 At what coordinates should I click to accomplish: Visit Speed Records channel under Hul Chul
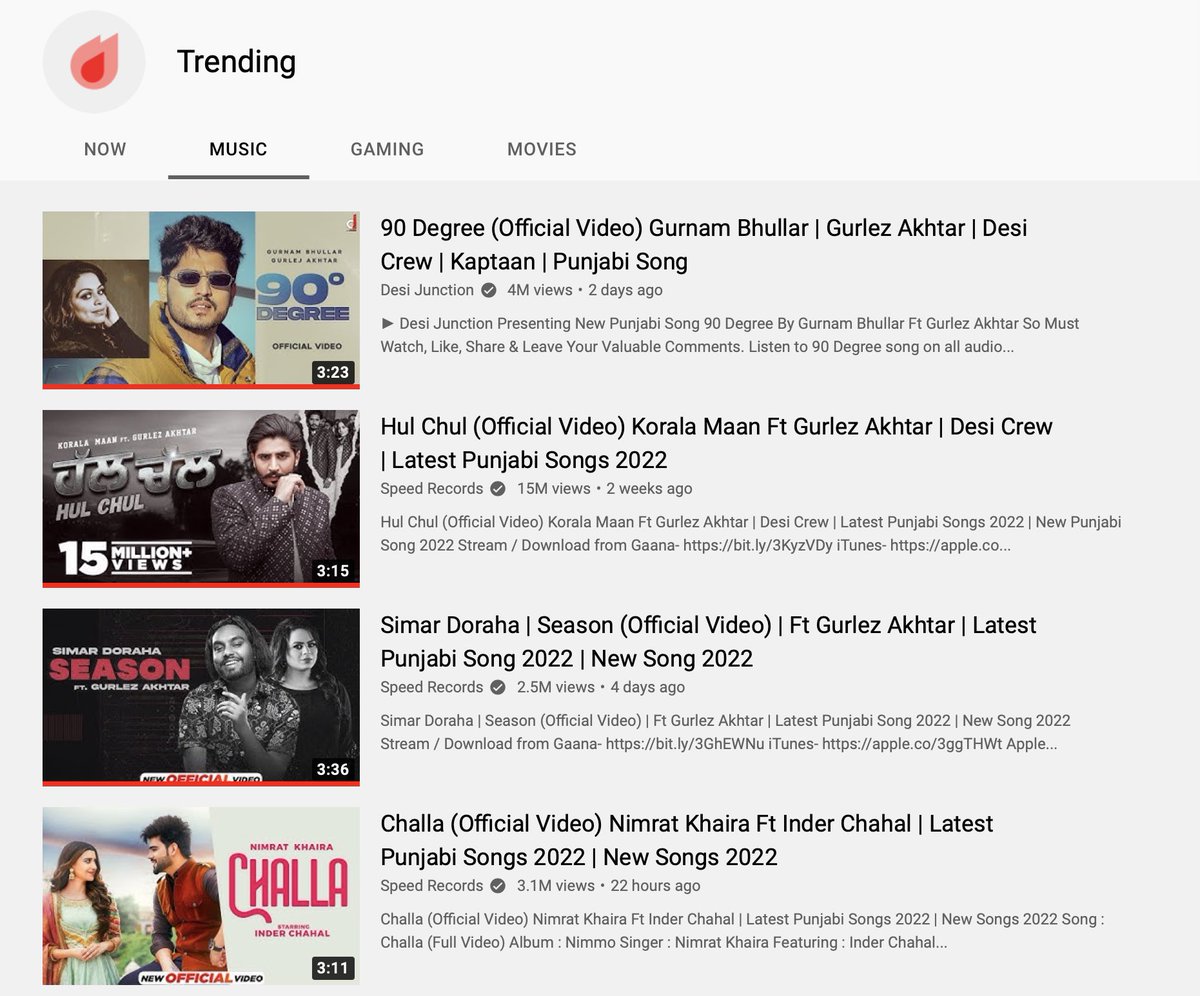pyautogui.click(x=432, y=489)
